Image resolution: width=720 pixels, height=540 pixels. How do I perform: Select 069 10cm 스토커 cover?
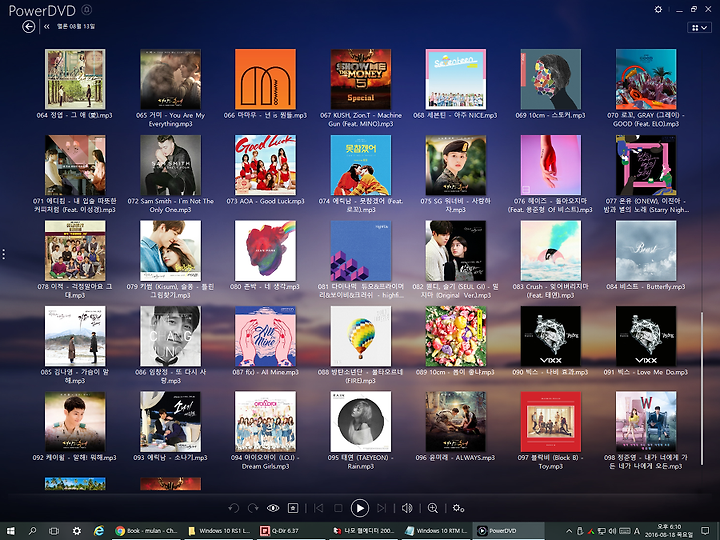pos(551,79)
